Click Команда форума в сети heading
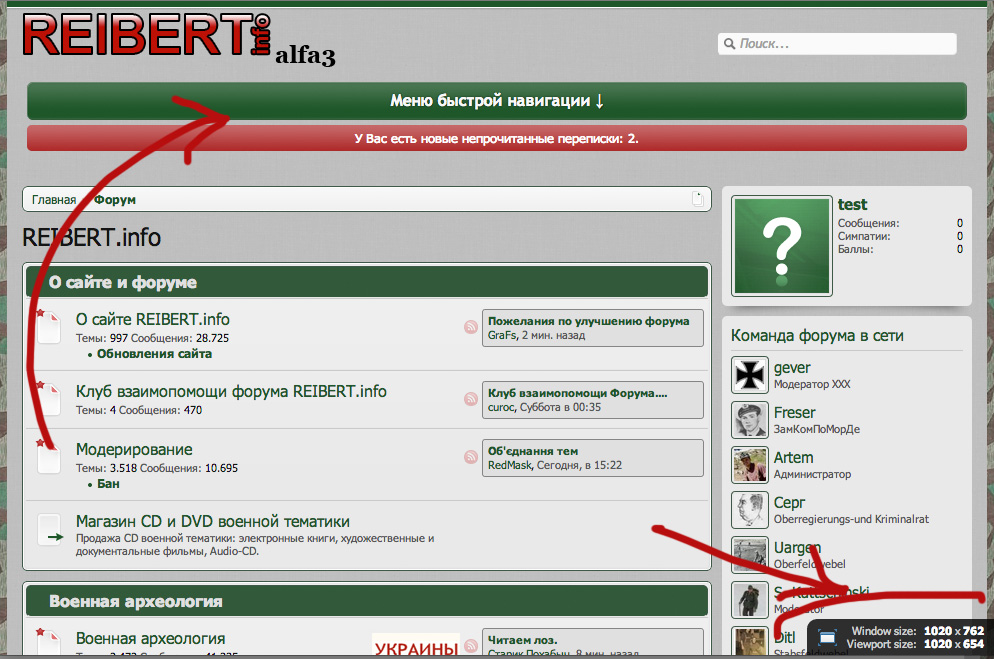Viewport: 994px width, 659px height. coord(817,335)
